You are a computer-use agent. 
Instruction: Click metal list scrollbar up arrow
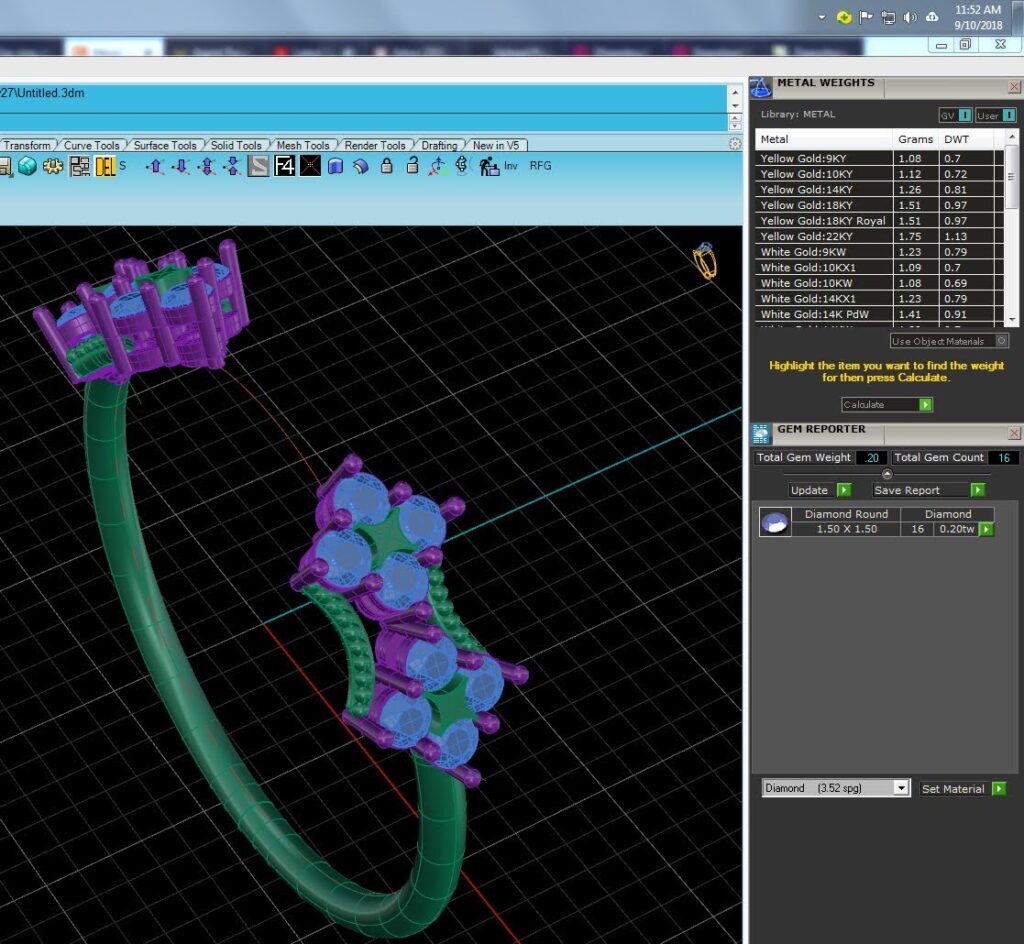[x=1012, y=136]
